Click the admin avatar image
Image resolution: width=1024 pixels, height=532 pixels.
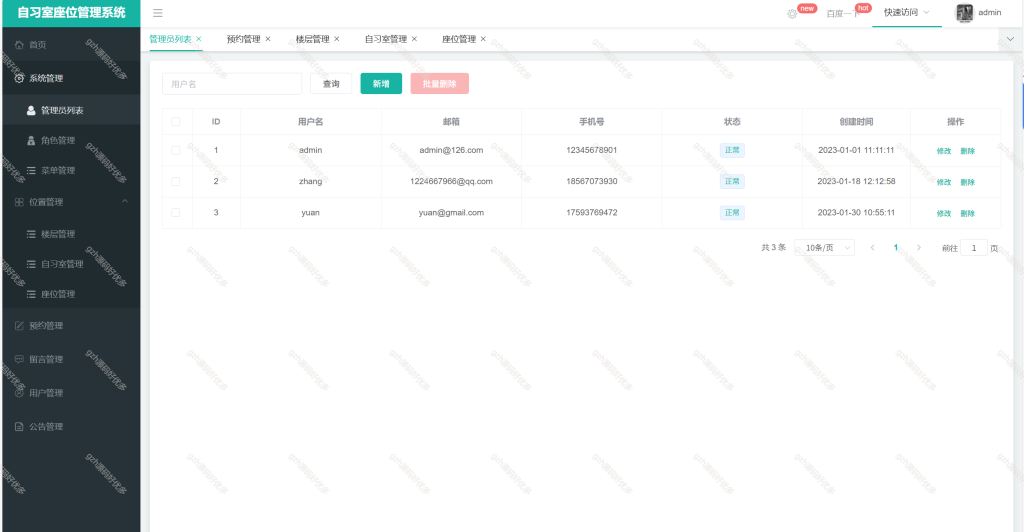pyautogui.click(x=965, y=13)
